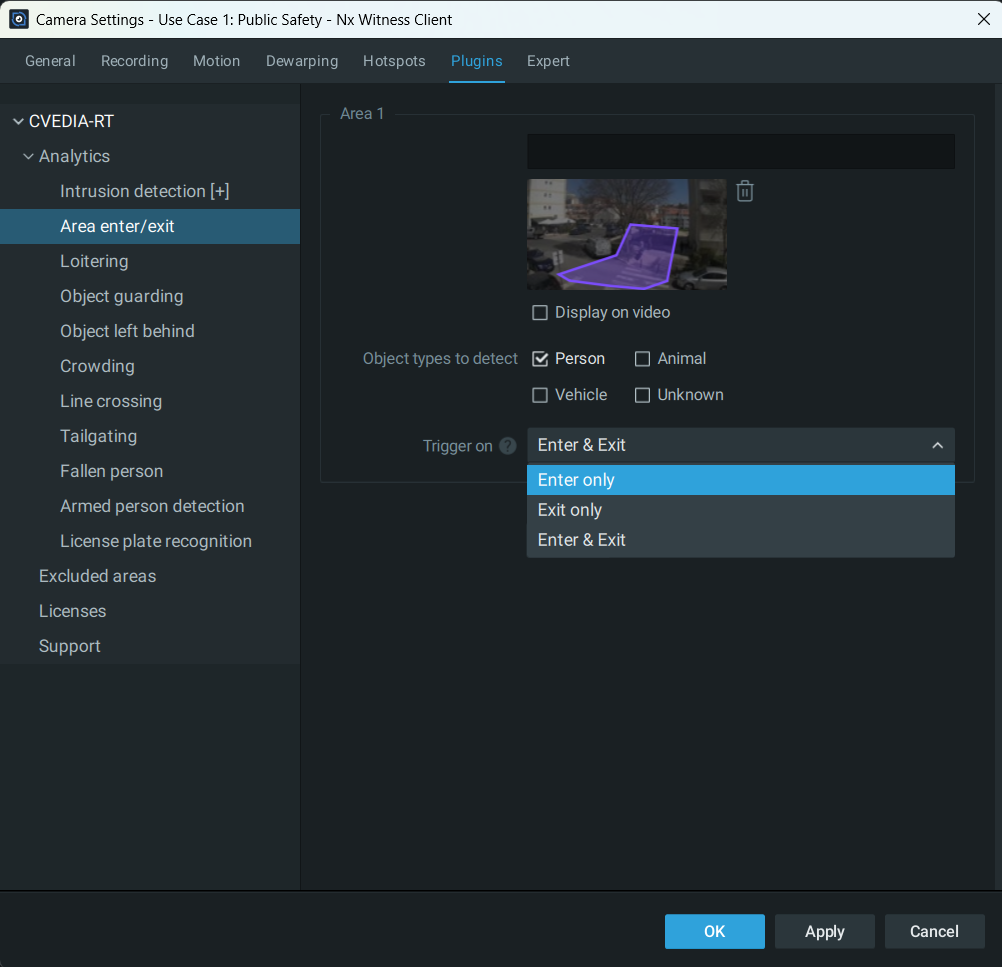Check the Vehicle object type
1002x967 pixels.
click(540, 395)
